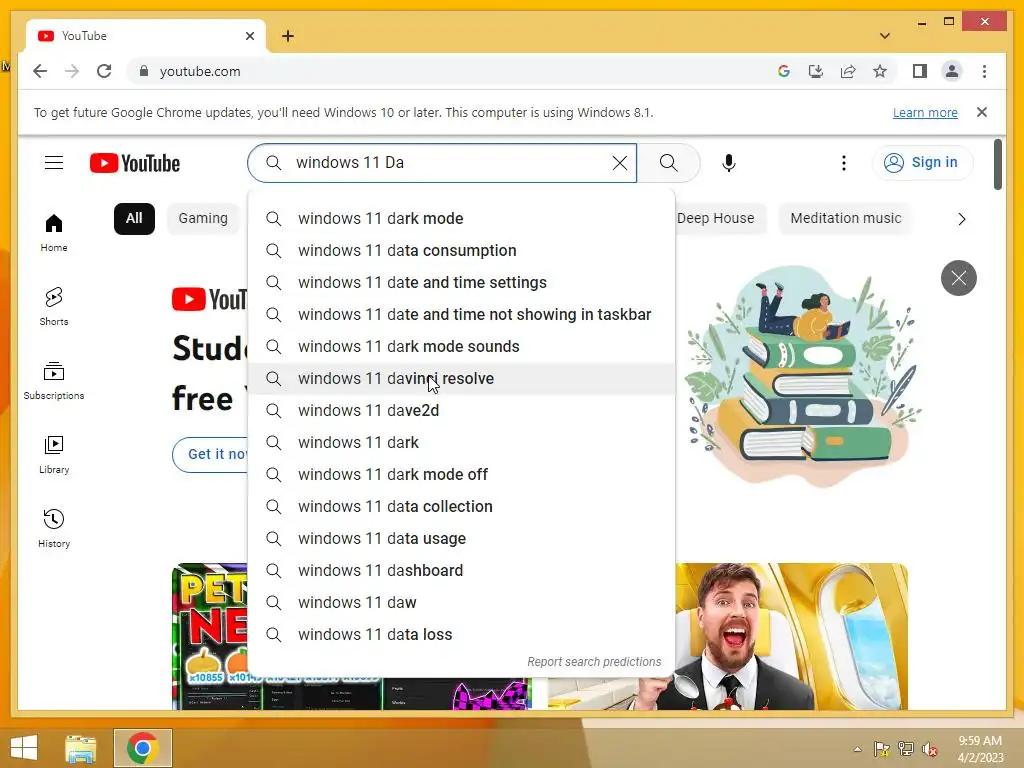Report search predictions link
The height and width of the screenshot is (768, 1024).
pyautogui.click(x=594, y=662)
